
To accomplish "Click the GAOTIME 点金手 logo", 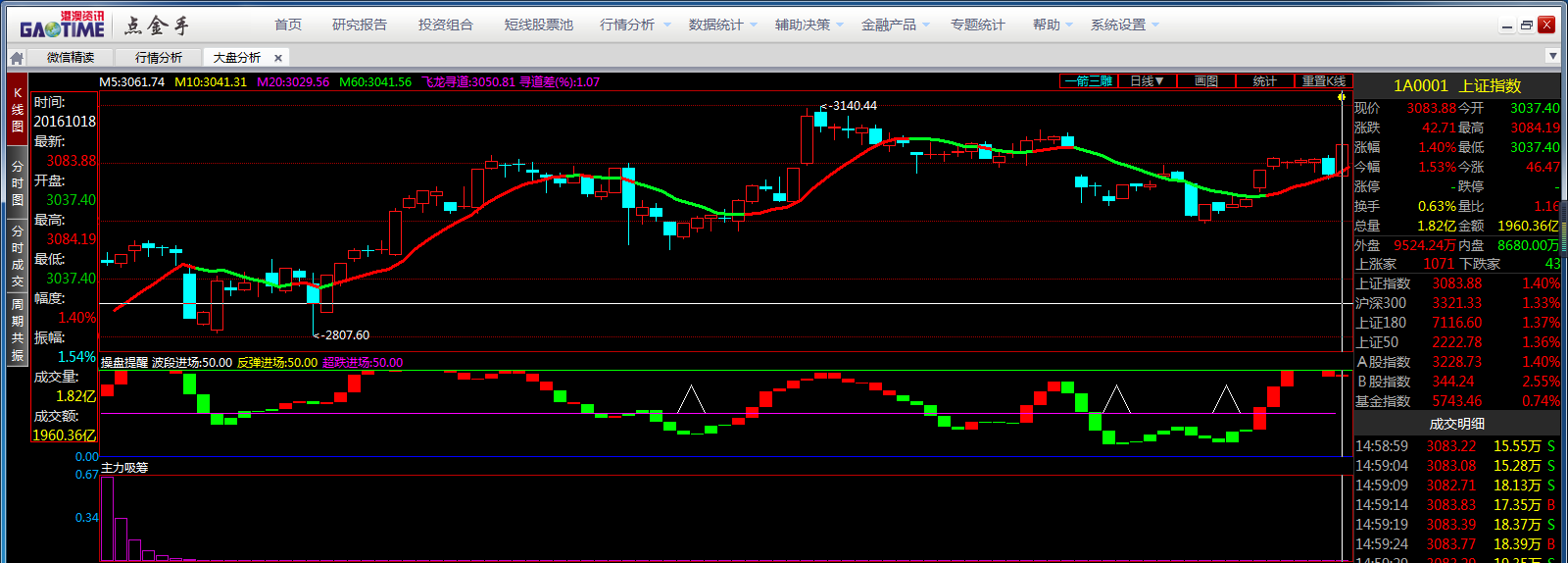I will tap(103, 26).
